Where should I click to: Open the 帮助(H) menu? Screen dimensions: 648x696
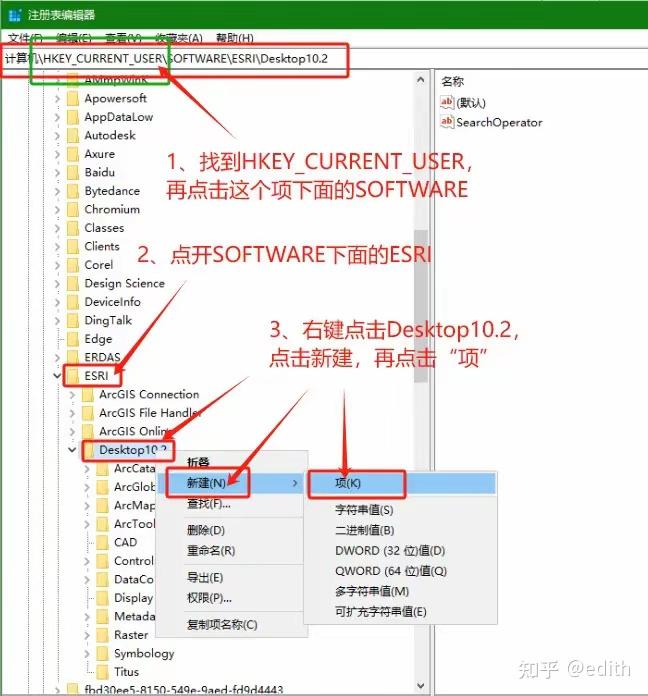[234, 38]
